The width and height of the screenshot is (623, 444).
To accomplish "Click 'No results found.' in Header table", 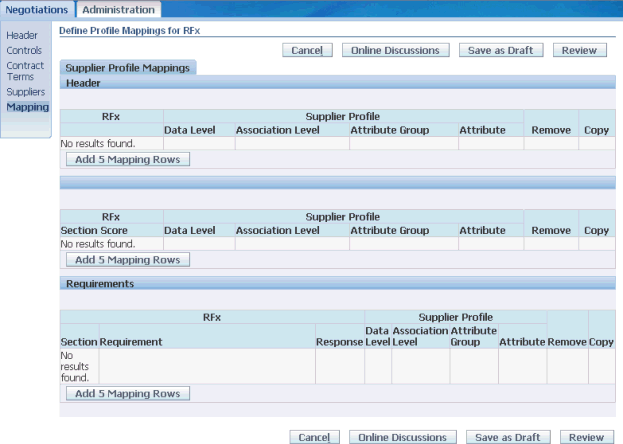I will [98, 143].
